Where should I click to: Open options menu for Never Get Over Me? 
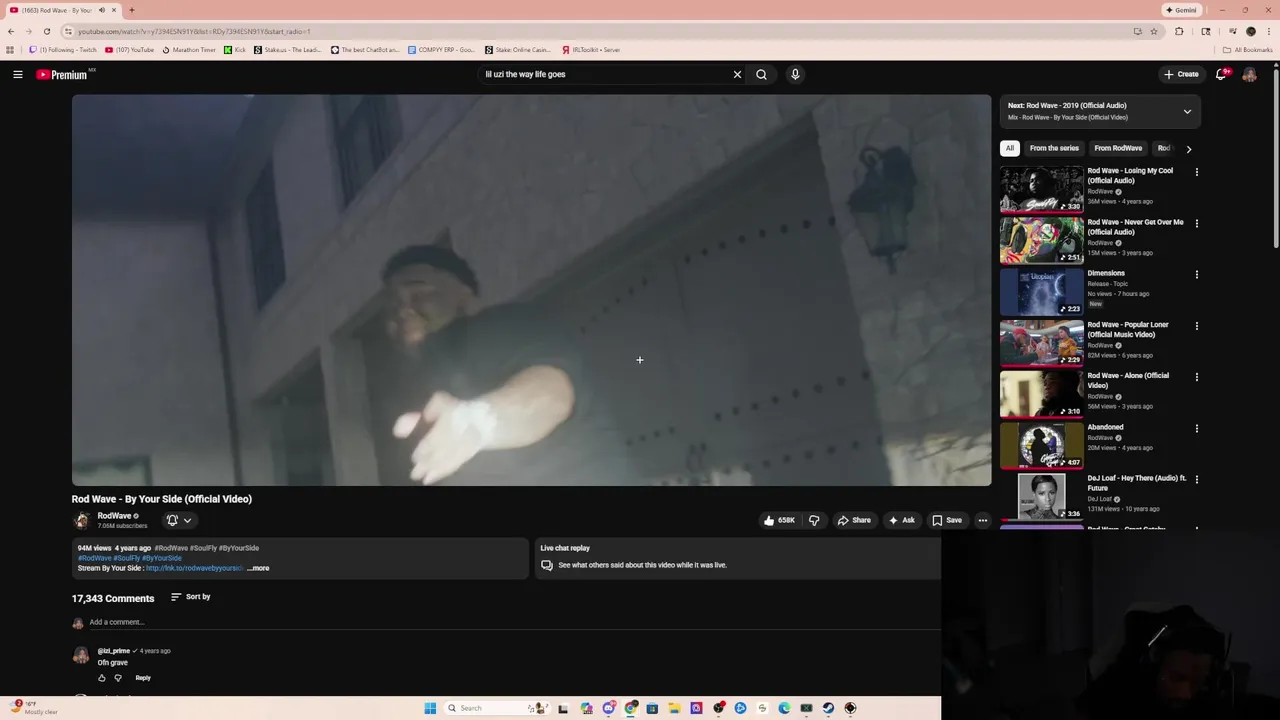[x=1196, y=223]
